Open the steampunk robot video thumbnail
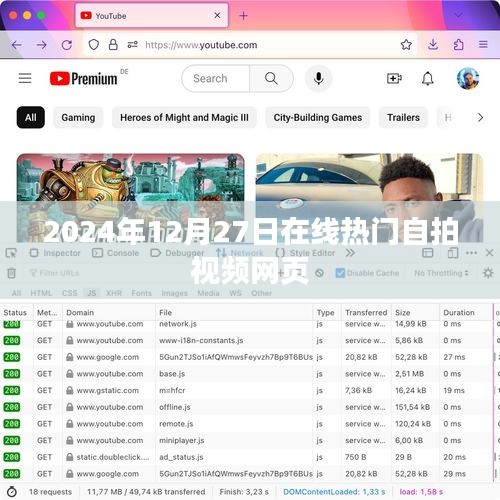500x500 pixels. coord(130,198)
